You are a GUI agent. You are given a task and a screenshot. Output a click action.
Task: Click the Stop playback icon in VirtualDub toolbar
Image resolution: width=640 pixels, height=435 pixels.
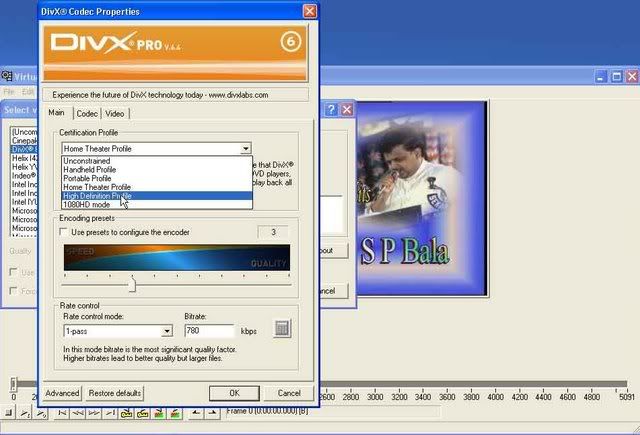pos(9,413)
